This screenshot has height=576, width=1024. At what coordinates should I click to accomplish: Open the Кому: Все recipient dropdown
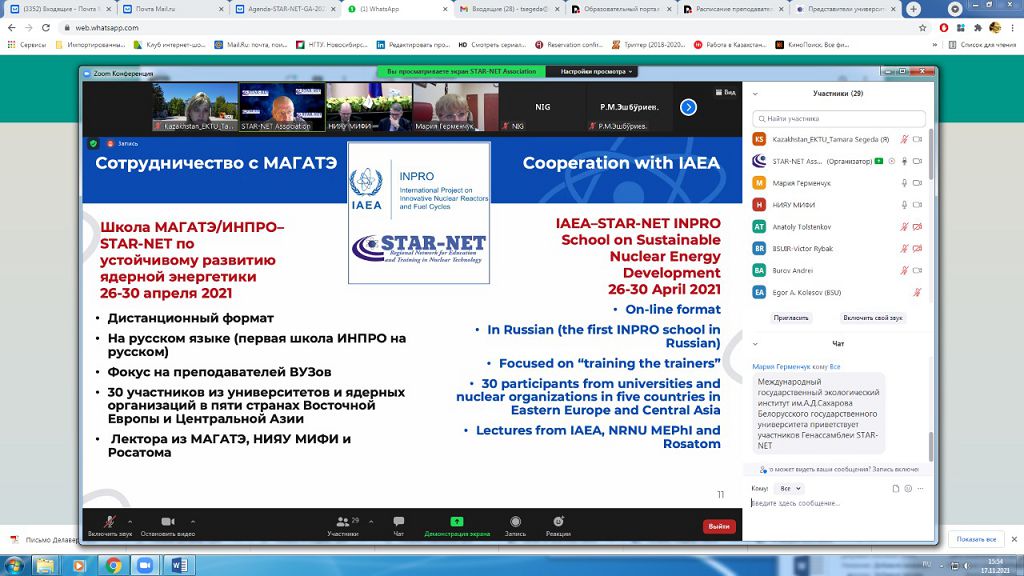(790, 488)
